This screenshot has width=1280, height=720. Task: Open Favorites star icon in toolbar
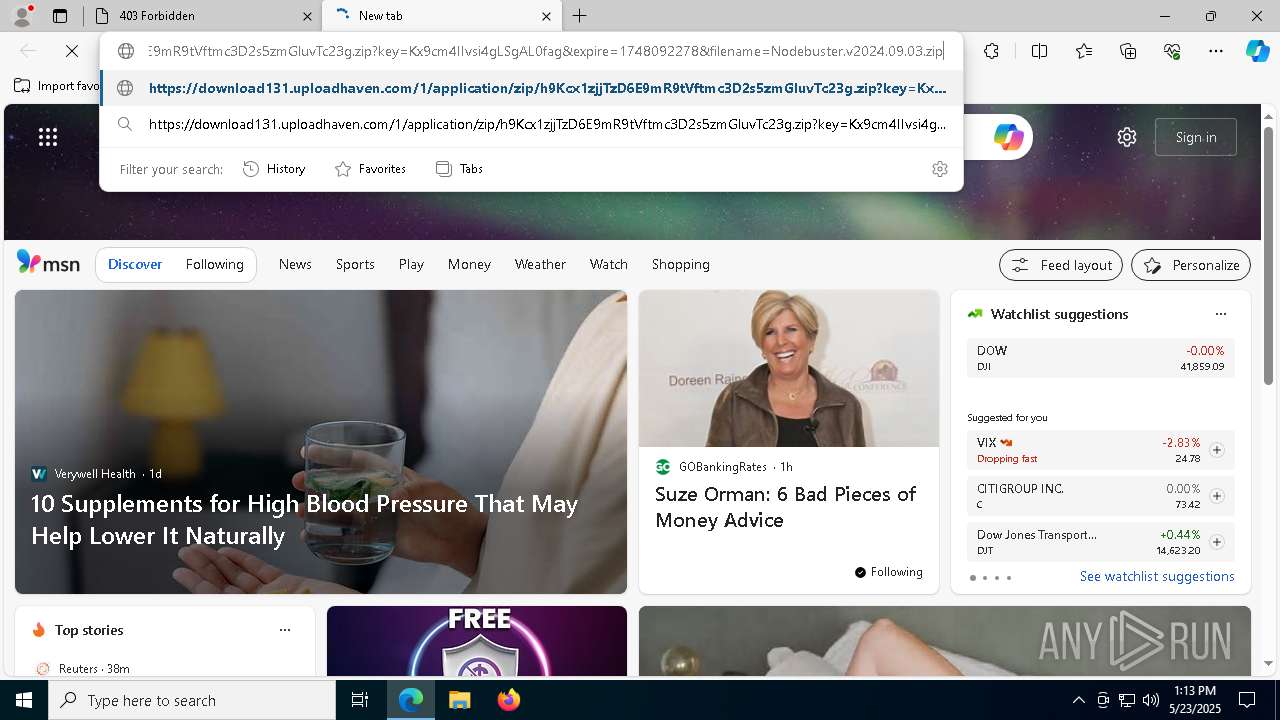point(1084,51)
